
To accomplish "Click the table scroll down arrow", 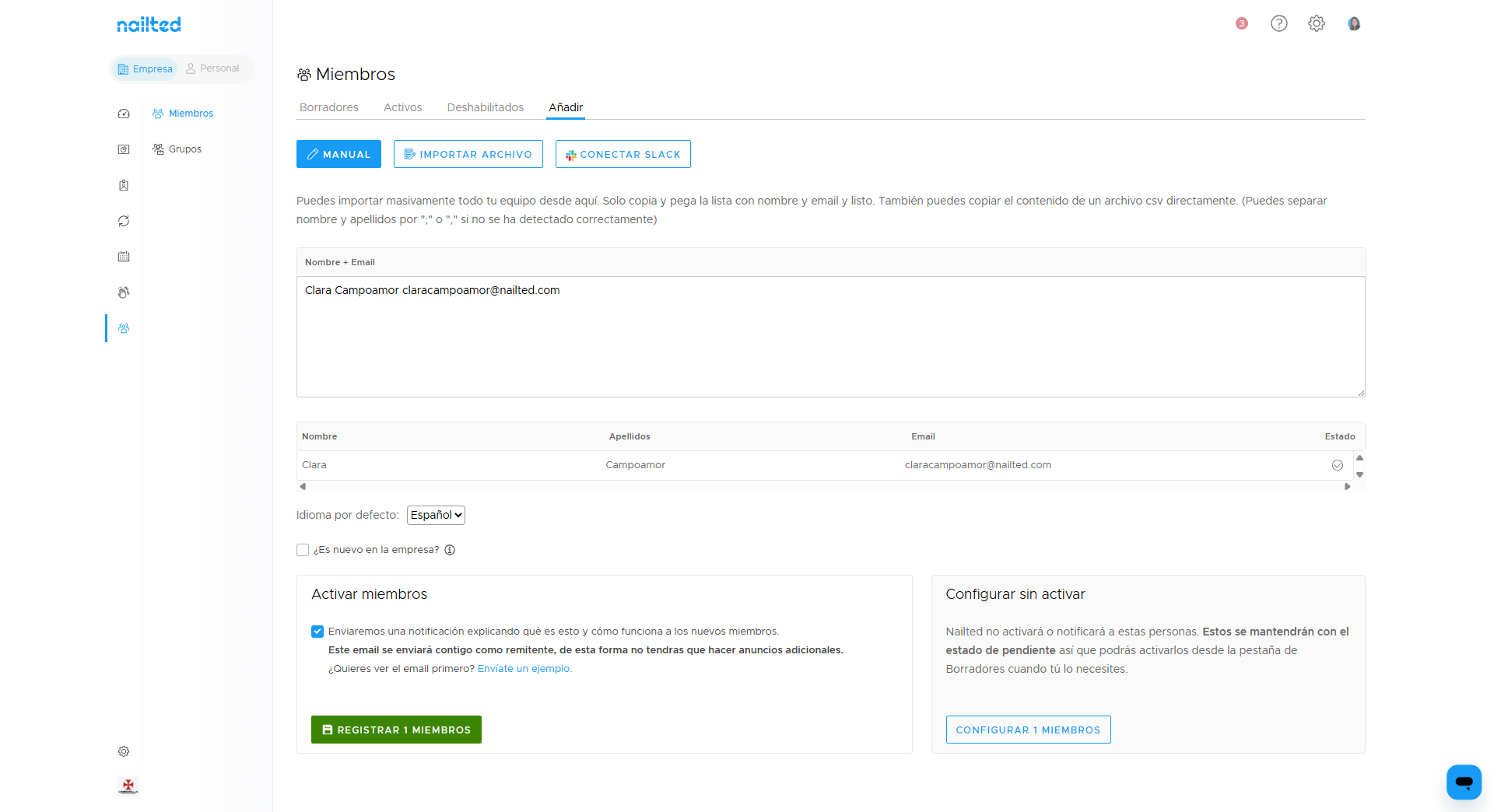I will [1360, 474].
